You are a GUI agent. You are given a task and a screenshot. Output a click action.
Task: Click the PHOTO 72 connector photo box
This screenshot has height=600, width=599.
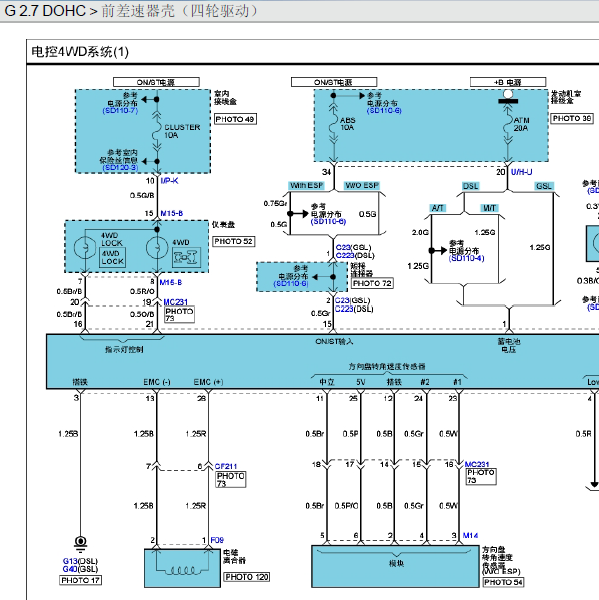[x=372, y=284]
